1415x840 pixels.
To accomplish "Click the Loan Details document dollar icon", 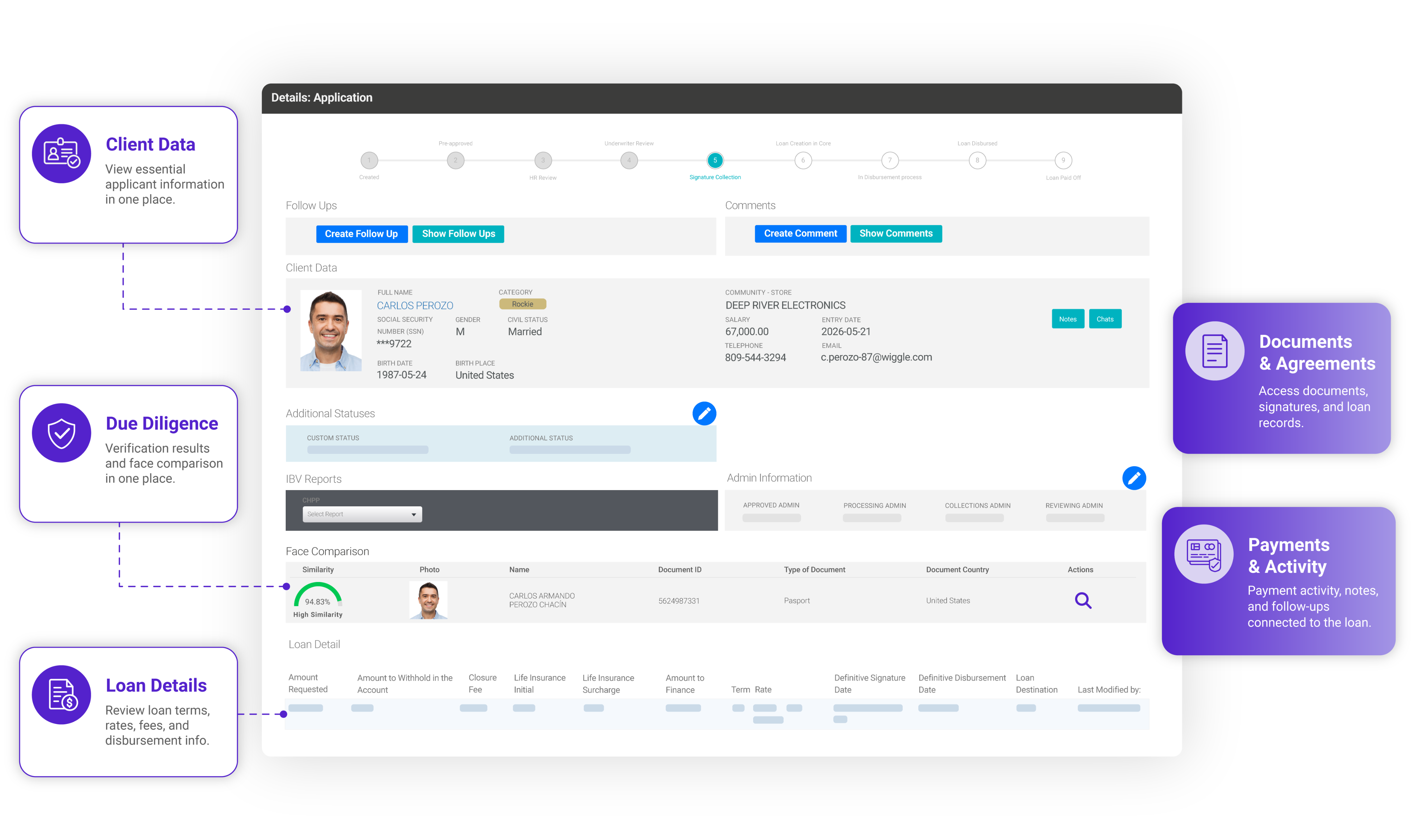I will pyautogui.click(x=62, y=695).
